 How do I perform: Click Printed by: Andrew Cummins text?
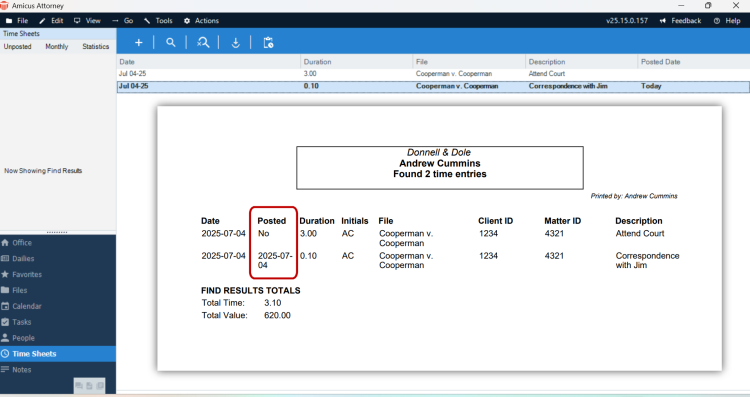click(x=634, y=196)
